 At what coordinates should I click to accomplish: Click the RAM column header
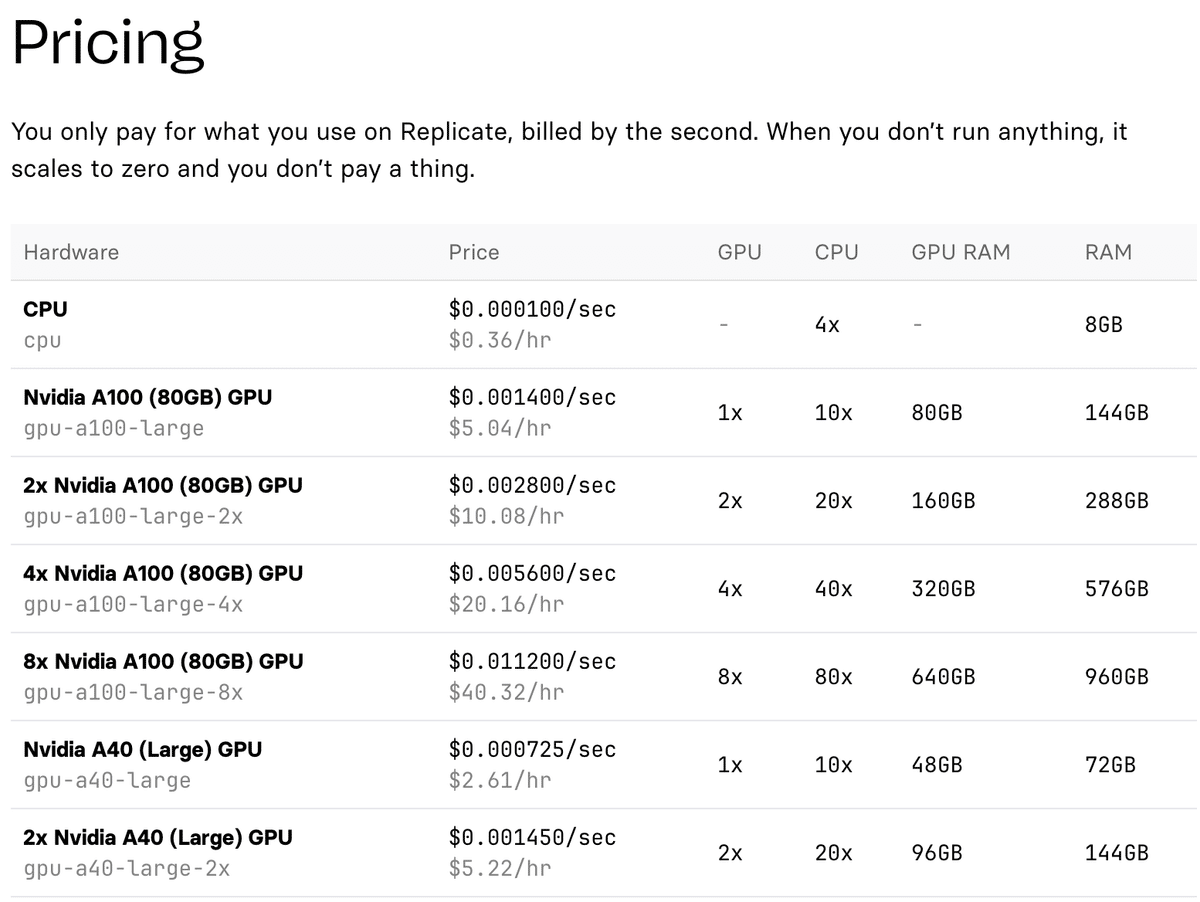[1108, 252]
